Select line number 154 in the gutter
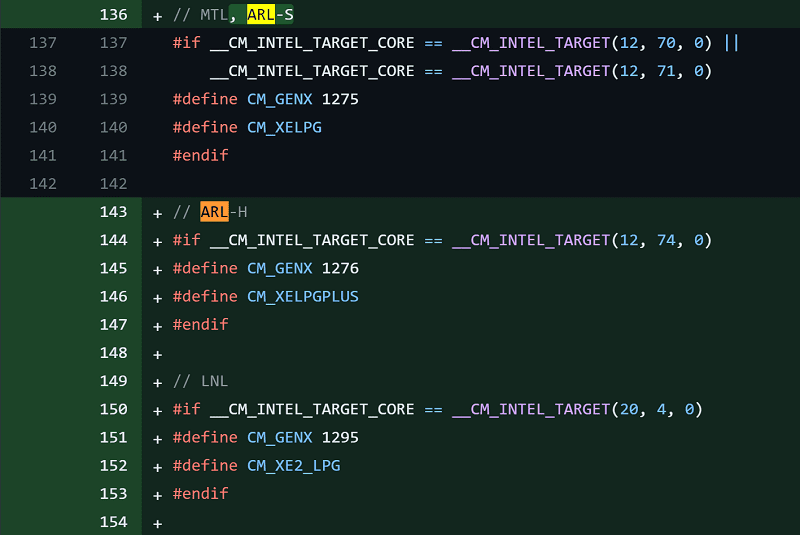The image size is (800, 535). coord(113,522)
